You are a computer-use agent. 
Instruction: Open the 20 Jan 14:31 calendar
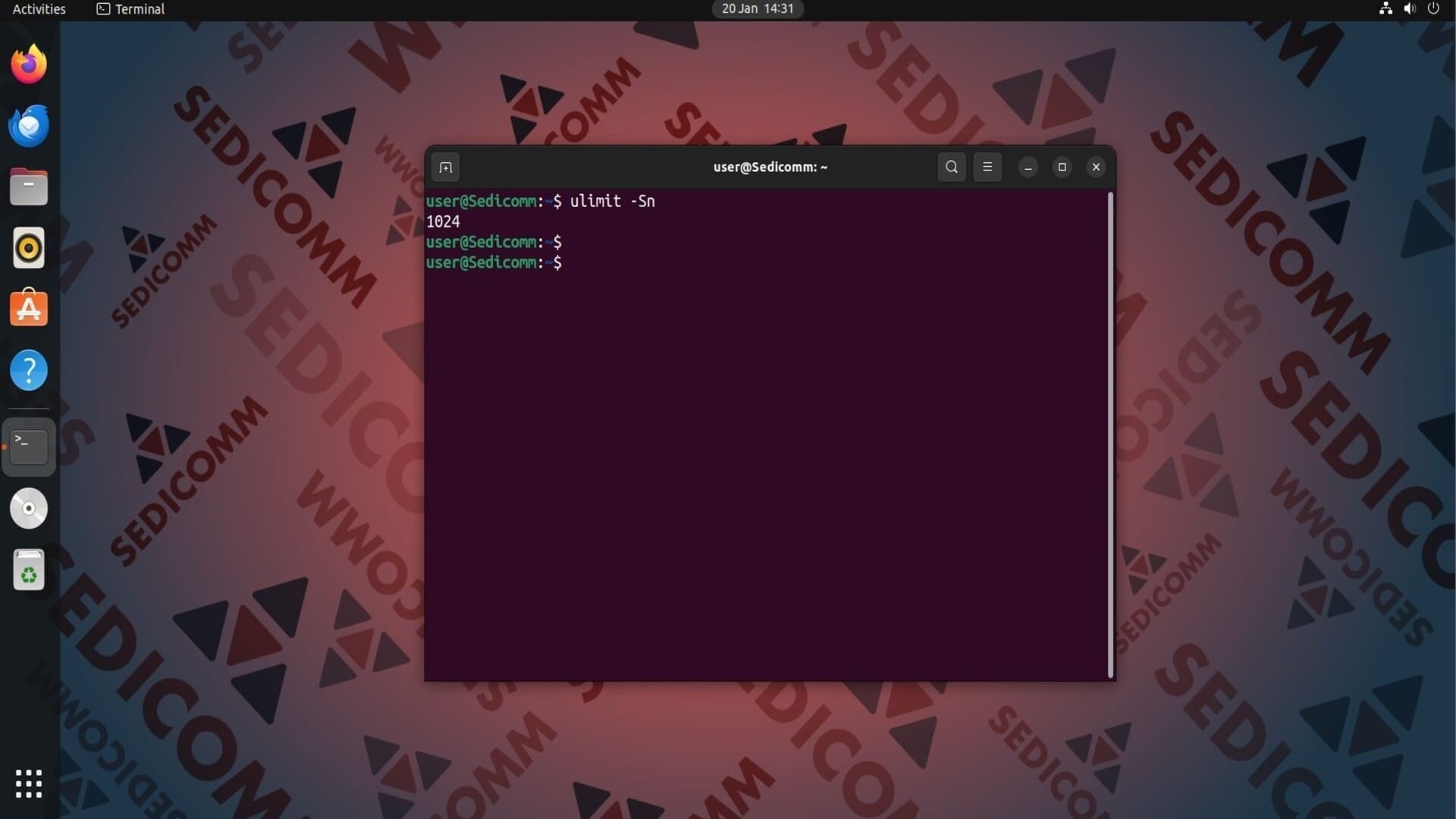point(757,9)
